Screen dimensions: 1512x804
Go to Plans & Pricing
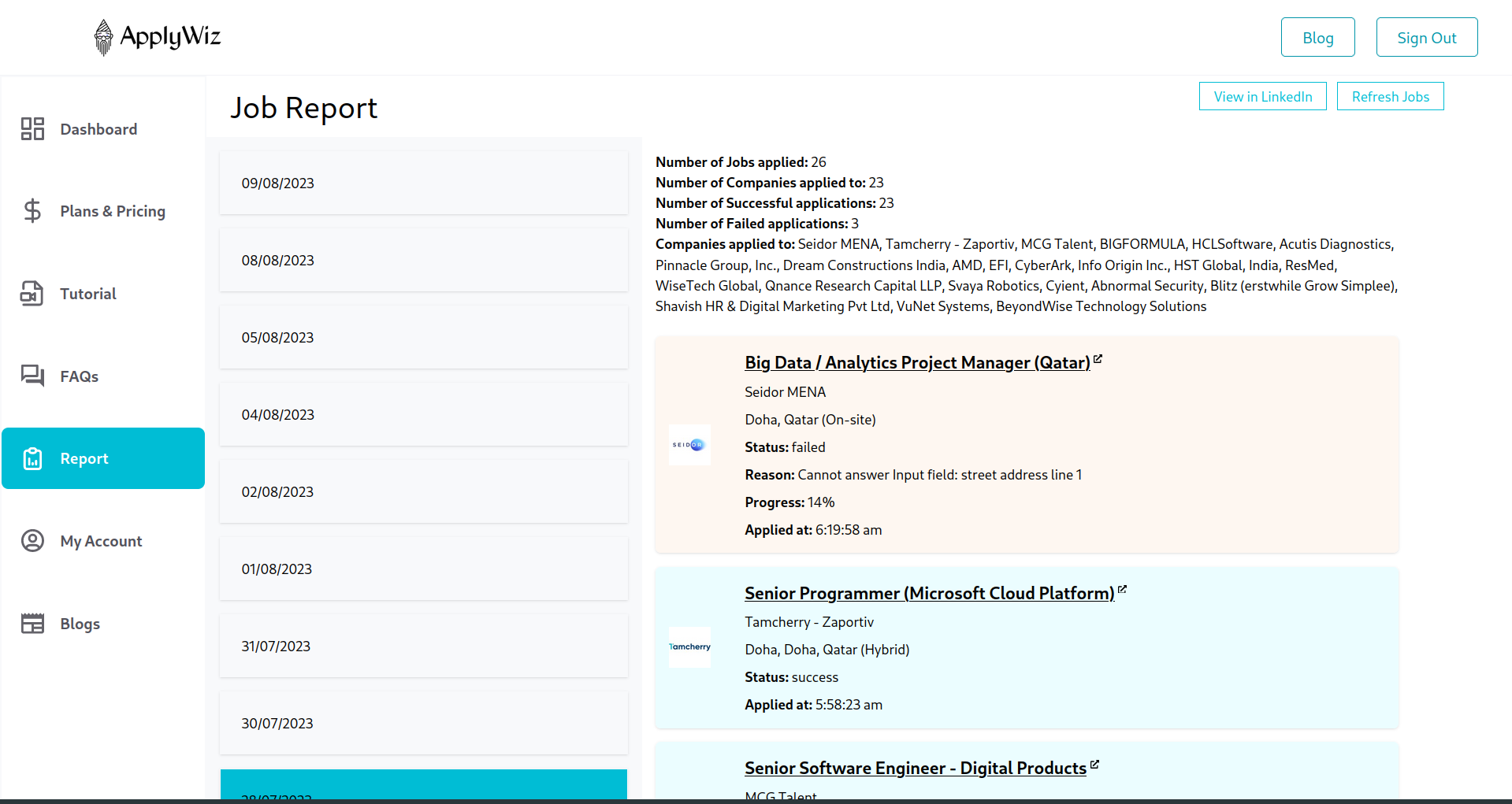(x=103, y=211)
